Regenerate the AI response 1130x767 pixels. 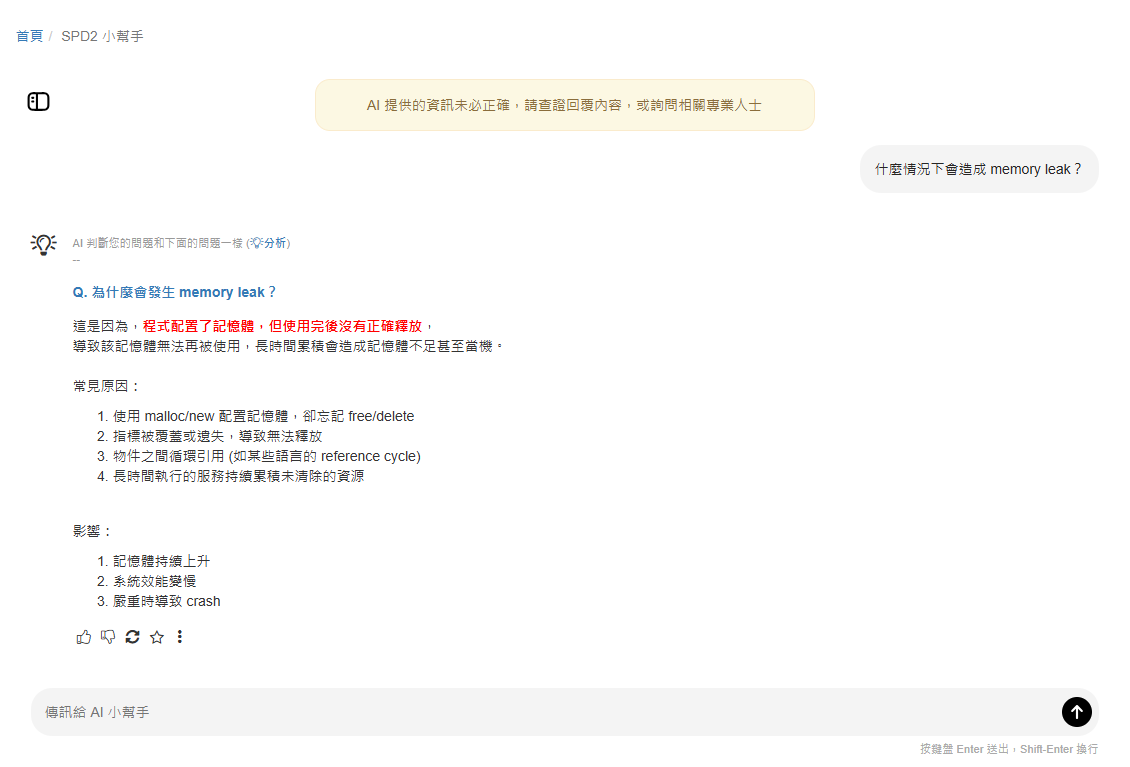click(x=132, y=637)
